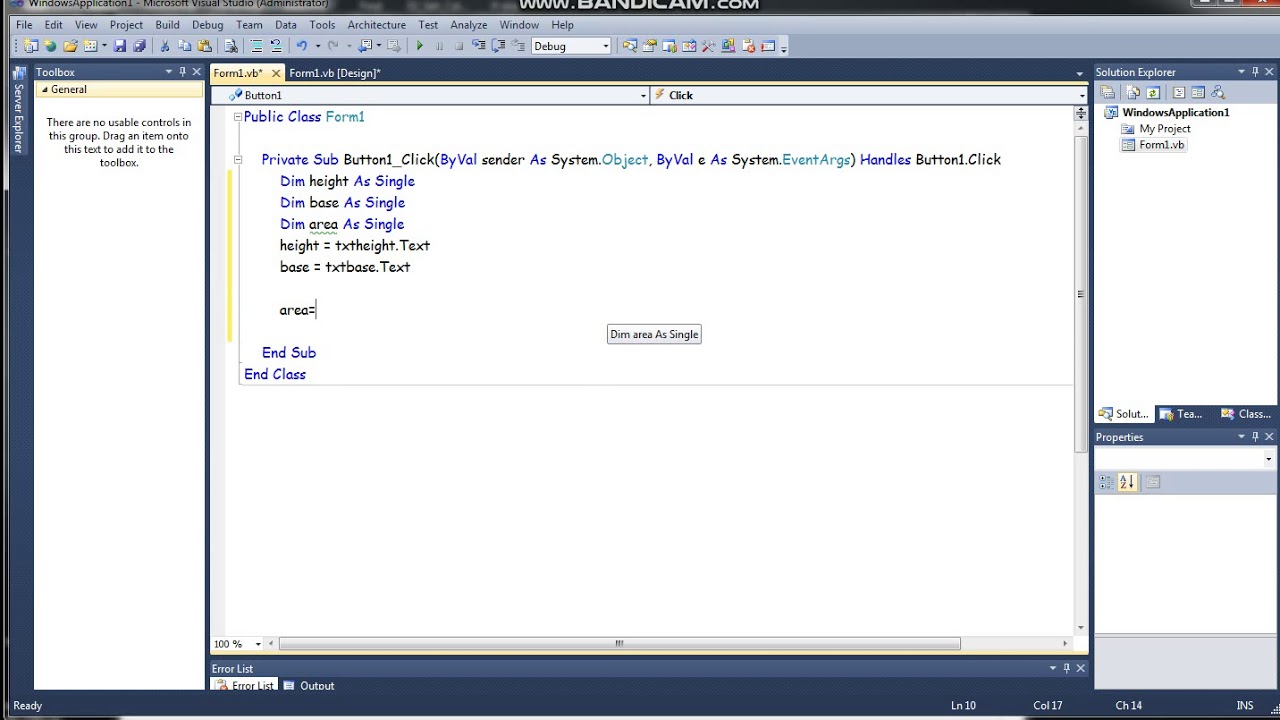The image size is (1280, 720).
Task: Click the Refresh icon in Solution Explorer
Action: pyautogui.click(x=1153, y=92)
